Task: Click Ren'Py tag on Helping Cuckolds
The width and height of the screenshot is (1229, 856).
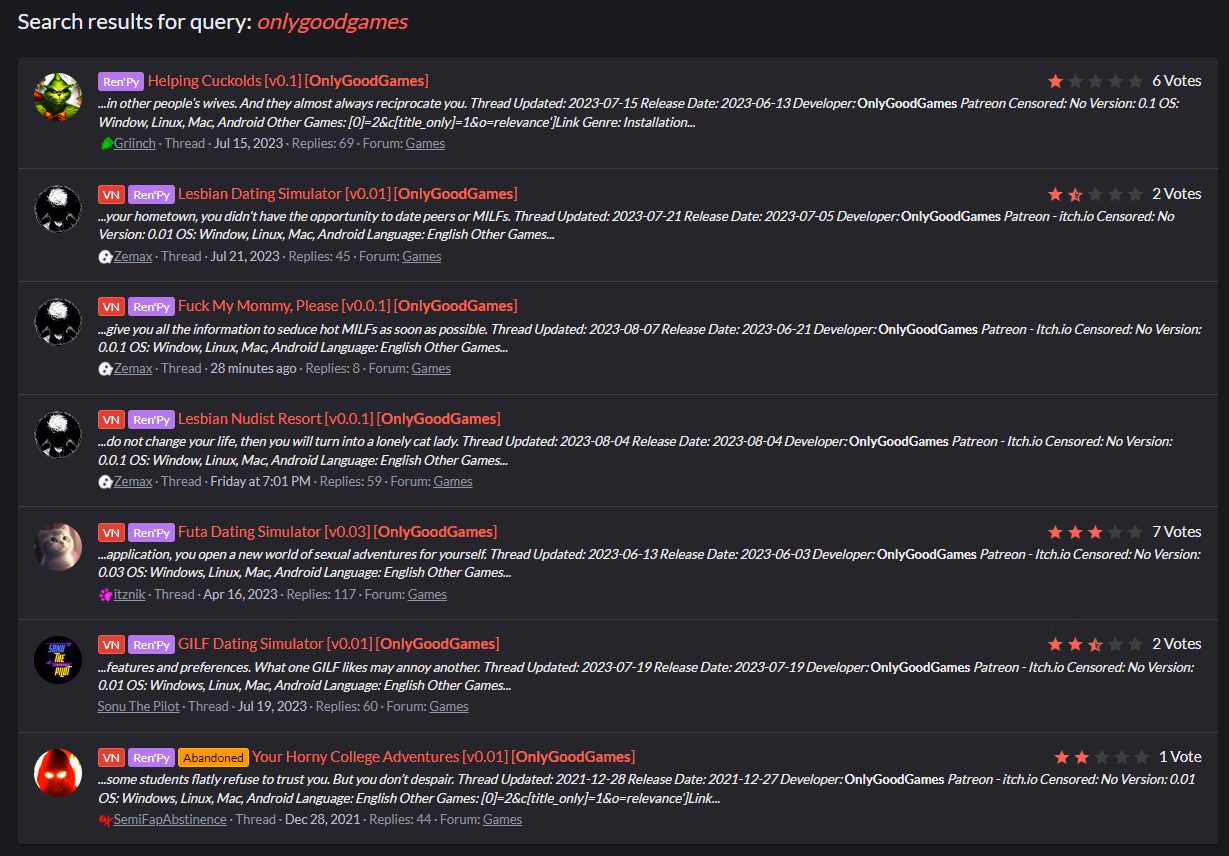Action: coord(121,81)
